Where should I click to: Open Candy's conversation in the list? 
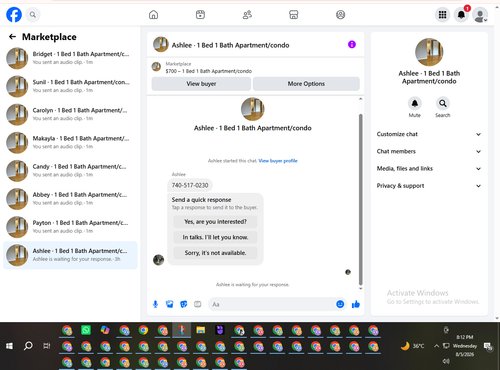pos(70,170)
